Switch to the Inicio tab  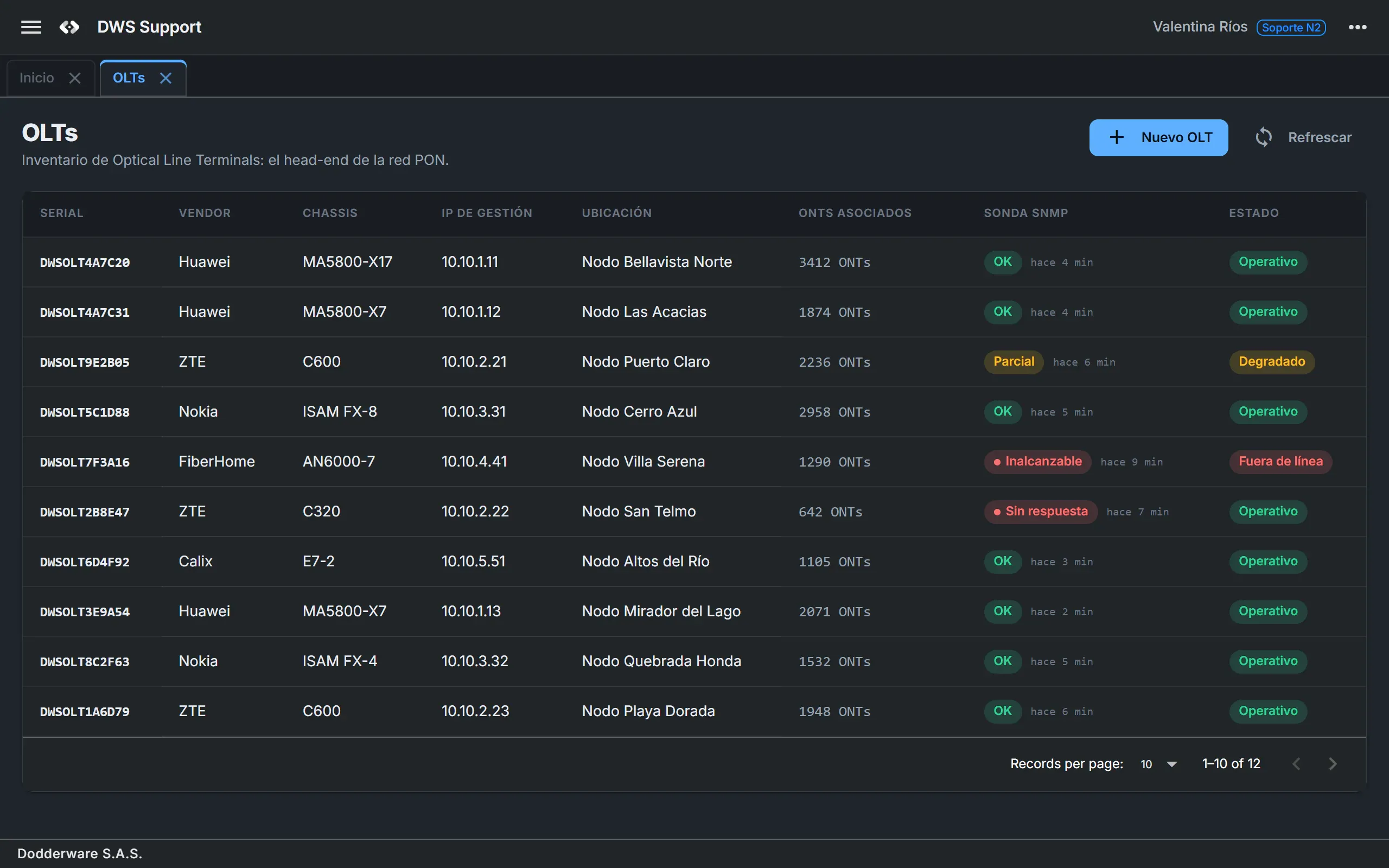click(x=37, y=78)
